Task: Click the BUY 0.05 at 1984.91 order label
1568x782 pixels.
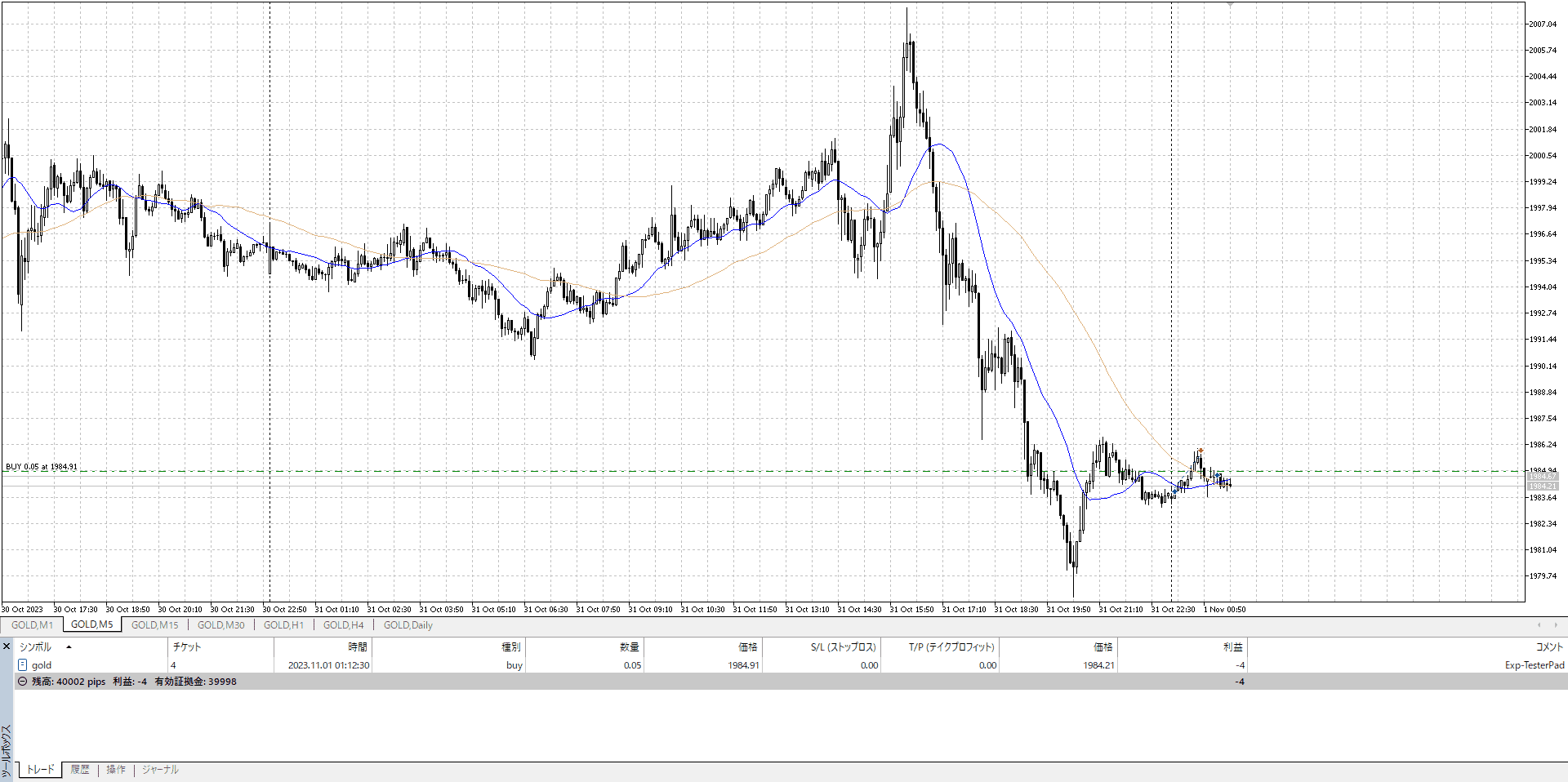Action: (42, 467)
